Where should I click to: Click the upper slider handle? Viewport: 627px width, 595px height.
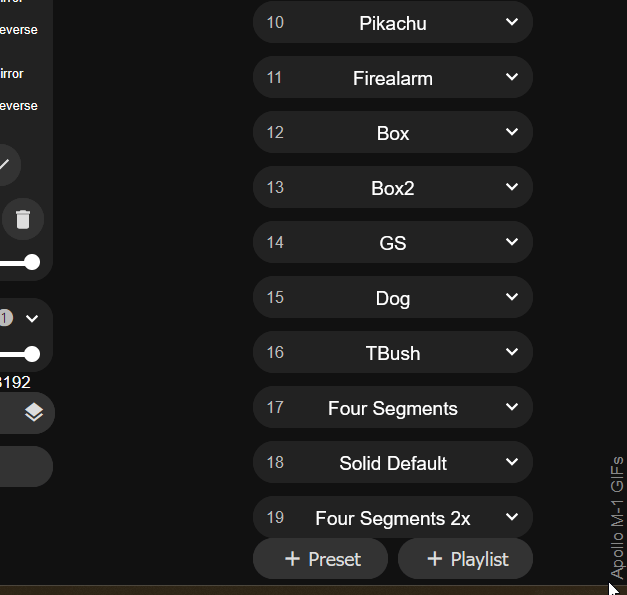coord(32,262)
